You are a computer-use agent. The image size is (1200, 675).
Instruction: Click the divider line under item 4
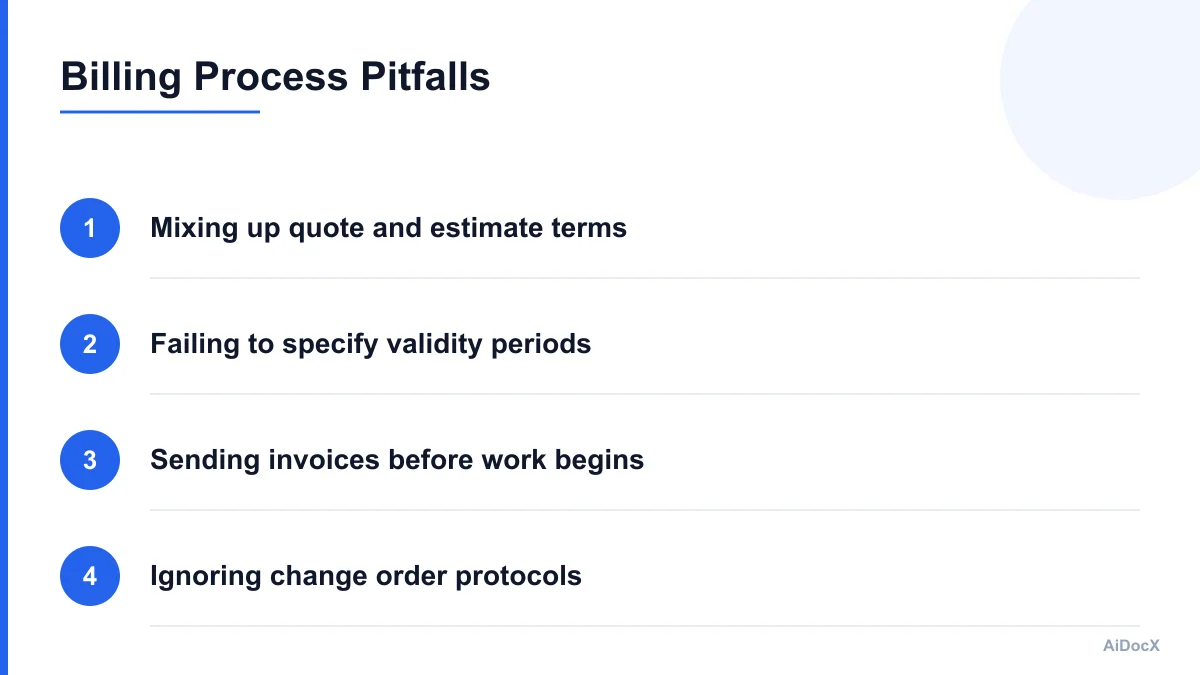pyautogui.click(x=645, y=626)
